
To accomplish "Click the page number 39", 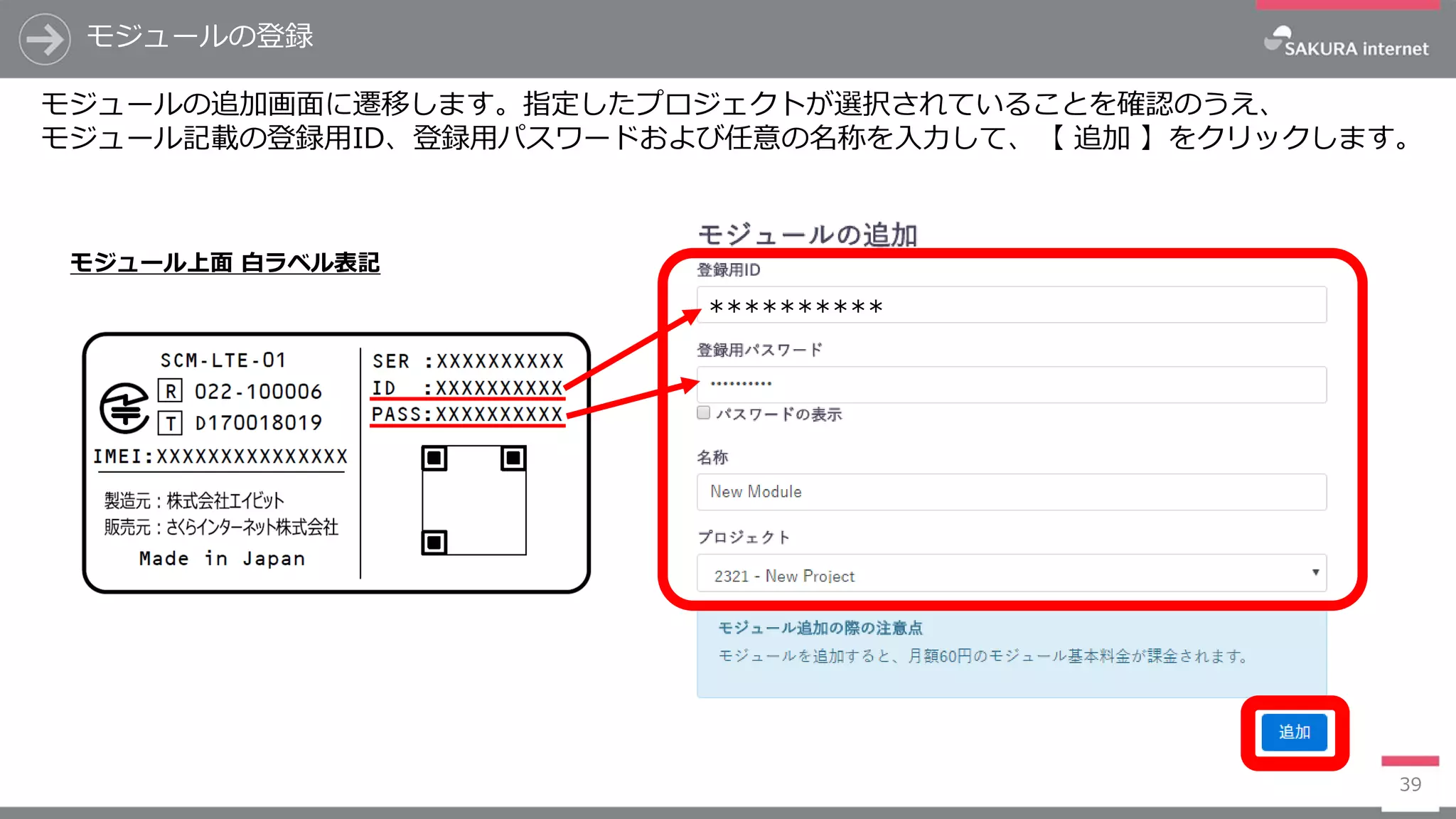I will tap(1410, 784).
